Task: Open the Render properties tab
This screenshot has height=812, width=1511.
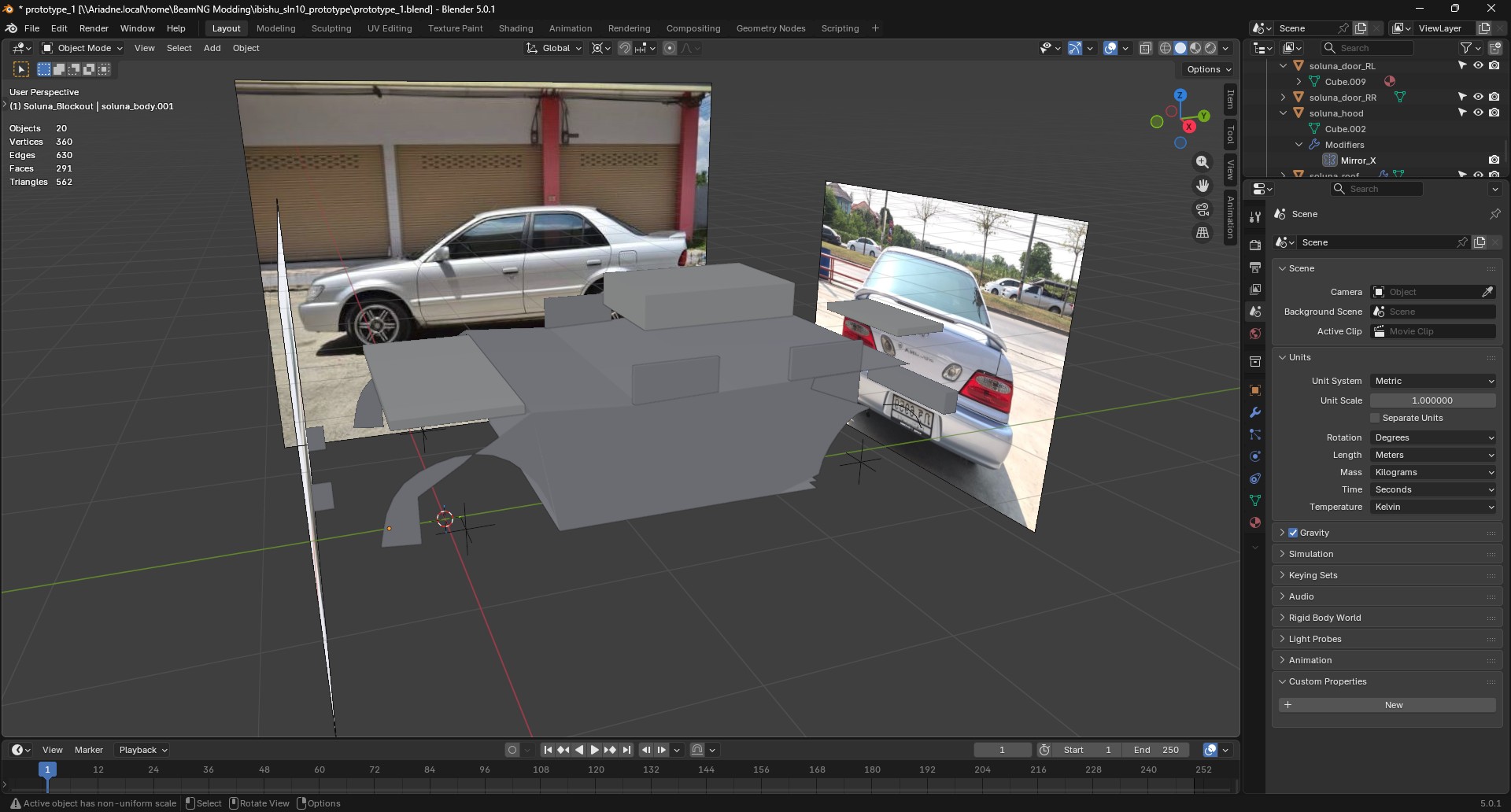Action: coord(1255,245)
